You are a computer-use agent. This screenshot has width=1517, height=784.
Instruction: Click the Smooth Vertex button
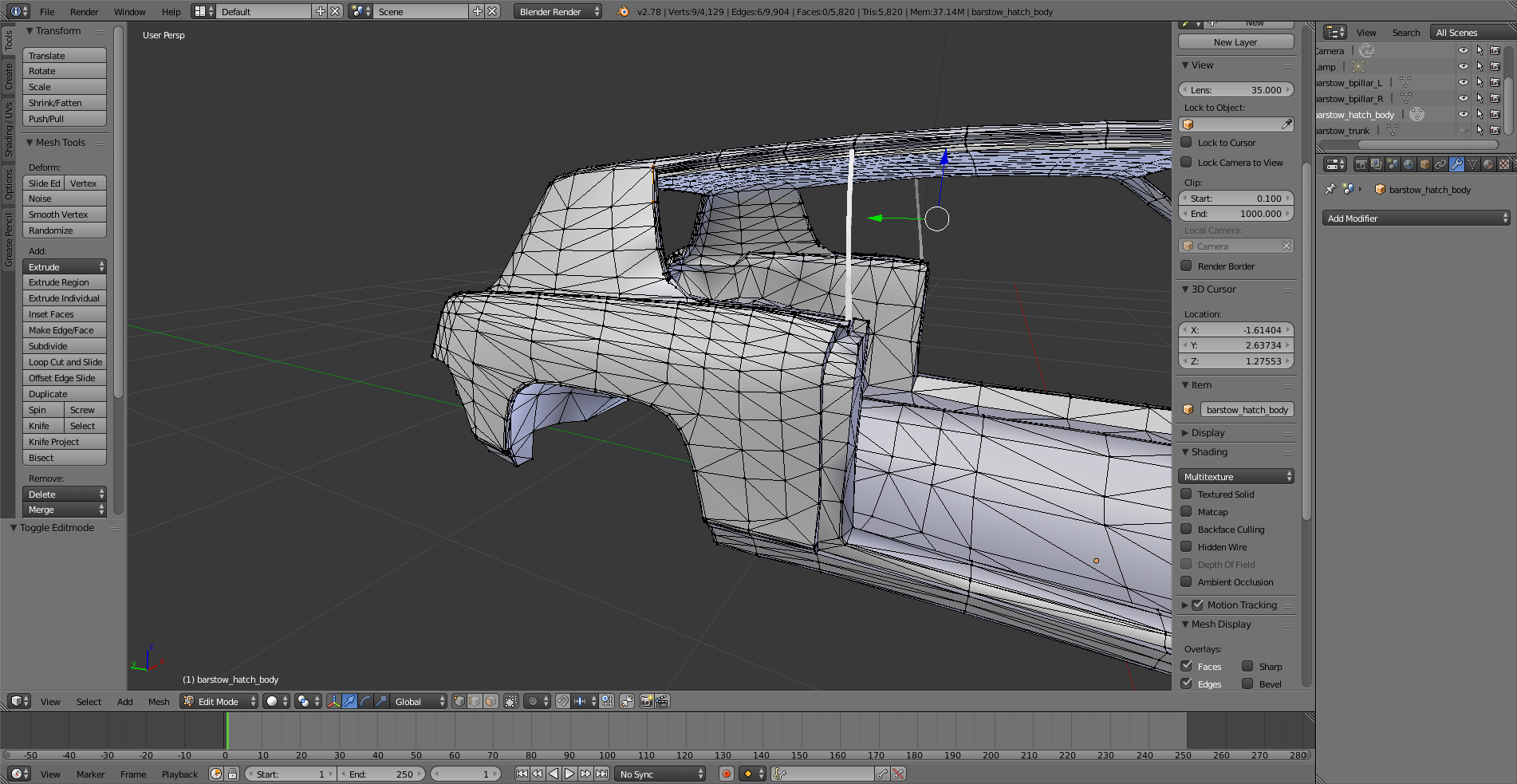click(x=65, y=215)
